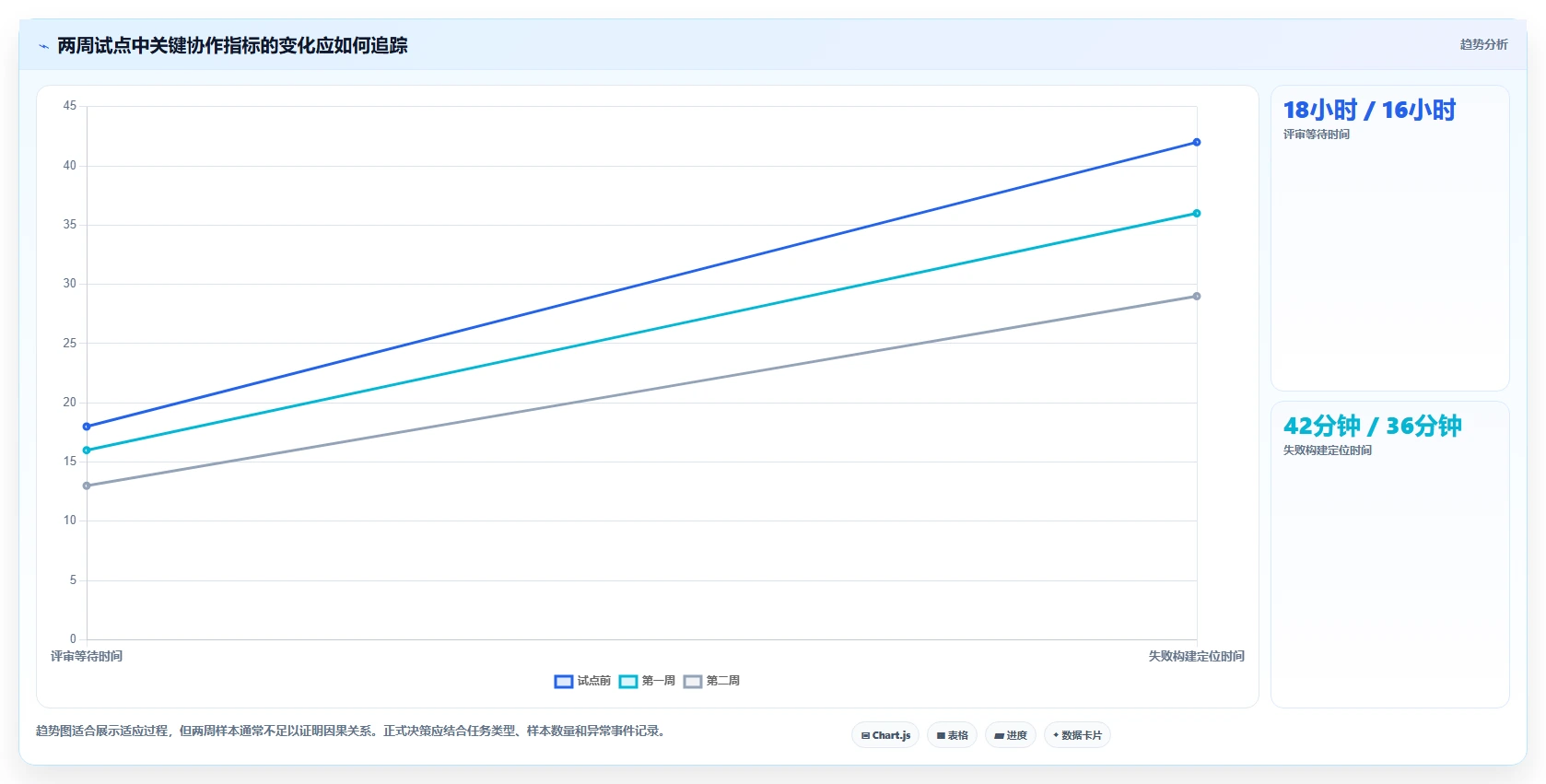Click the 第二周 point at 13 小时
Screen dimensions: 1546x784
[87, 486]
